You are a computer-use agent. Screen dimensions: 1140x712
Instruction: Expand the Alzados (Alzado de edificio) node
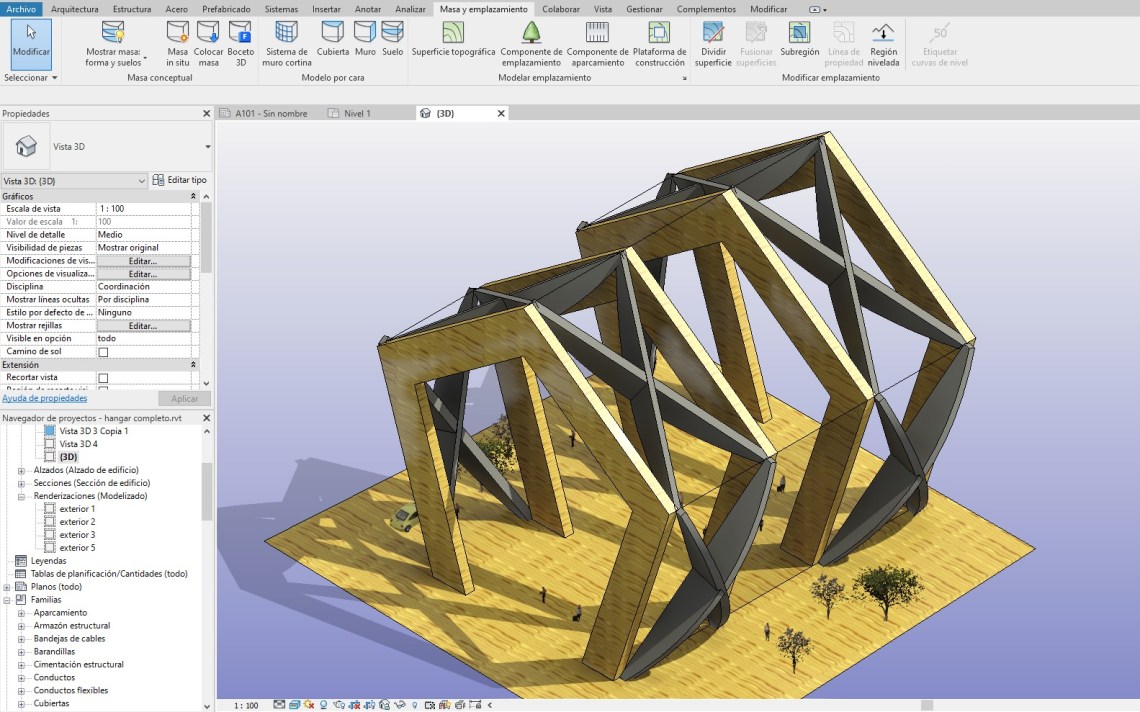(x=21, y=470)
